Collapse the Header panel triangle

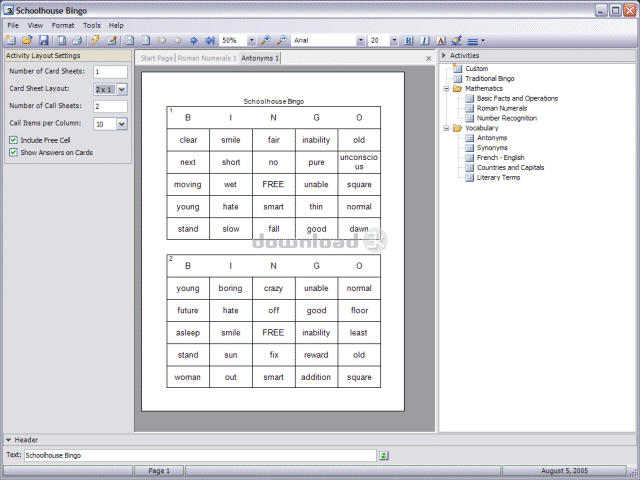coord(8,440)
